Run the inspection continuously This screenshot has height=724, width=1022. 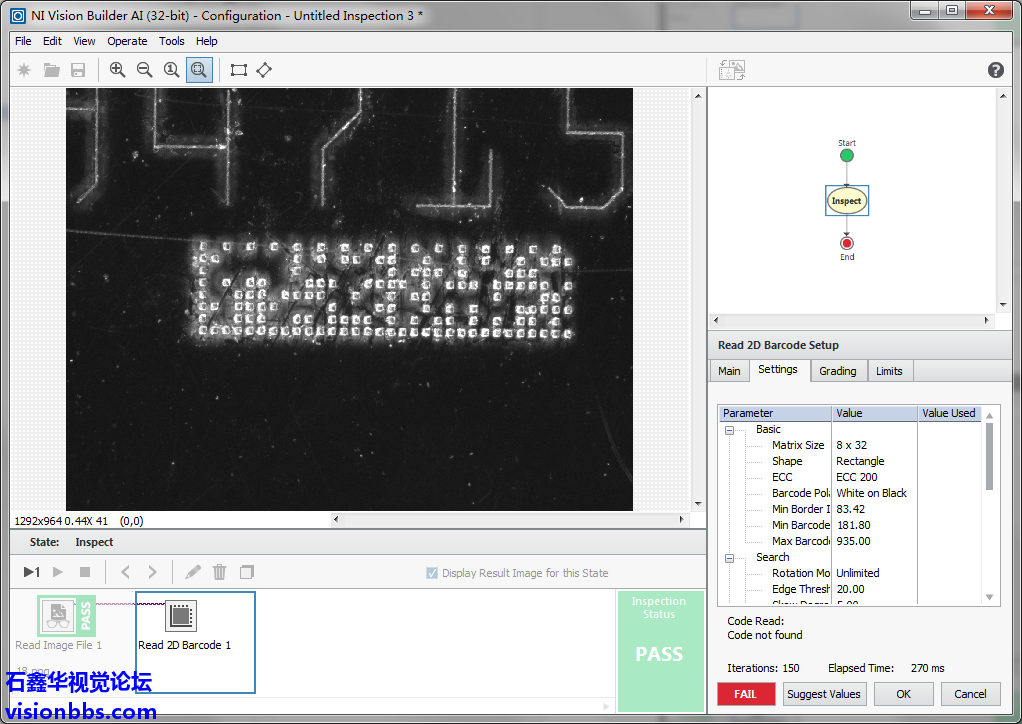click(x=58, y=572)
